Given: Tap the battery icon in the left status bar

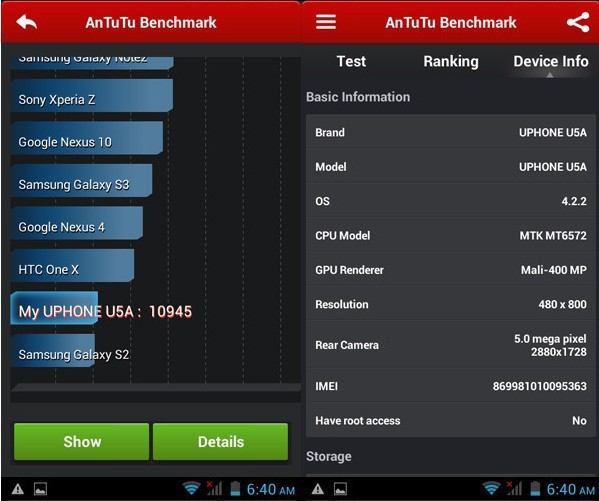Looking at the screenshot, I should click(x=235, y=488).
